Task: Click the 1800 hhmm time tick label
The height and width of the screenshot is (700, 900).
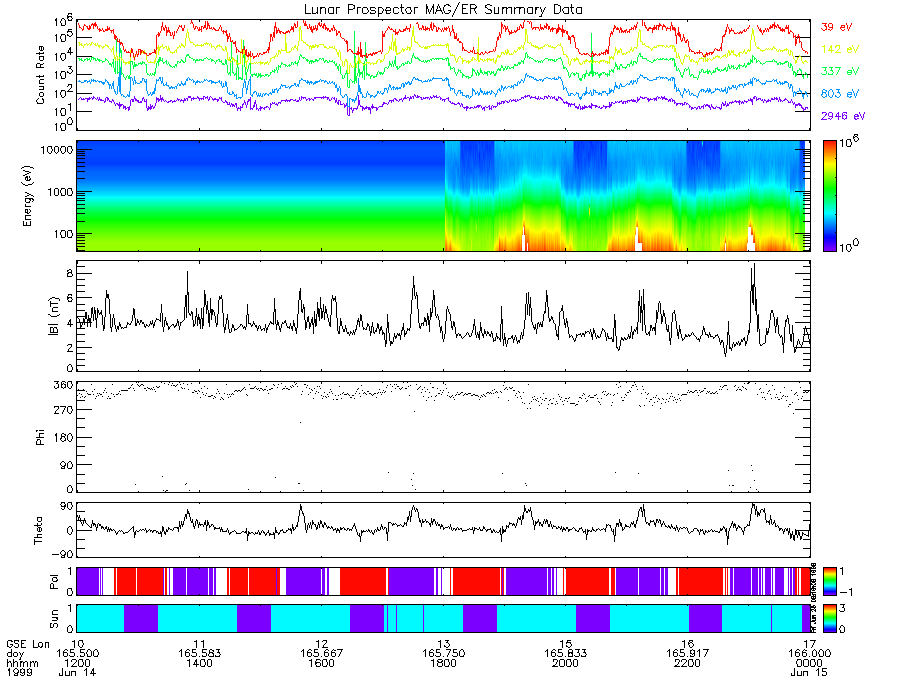Action: click(443, 663)
